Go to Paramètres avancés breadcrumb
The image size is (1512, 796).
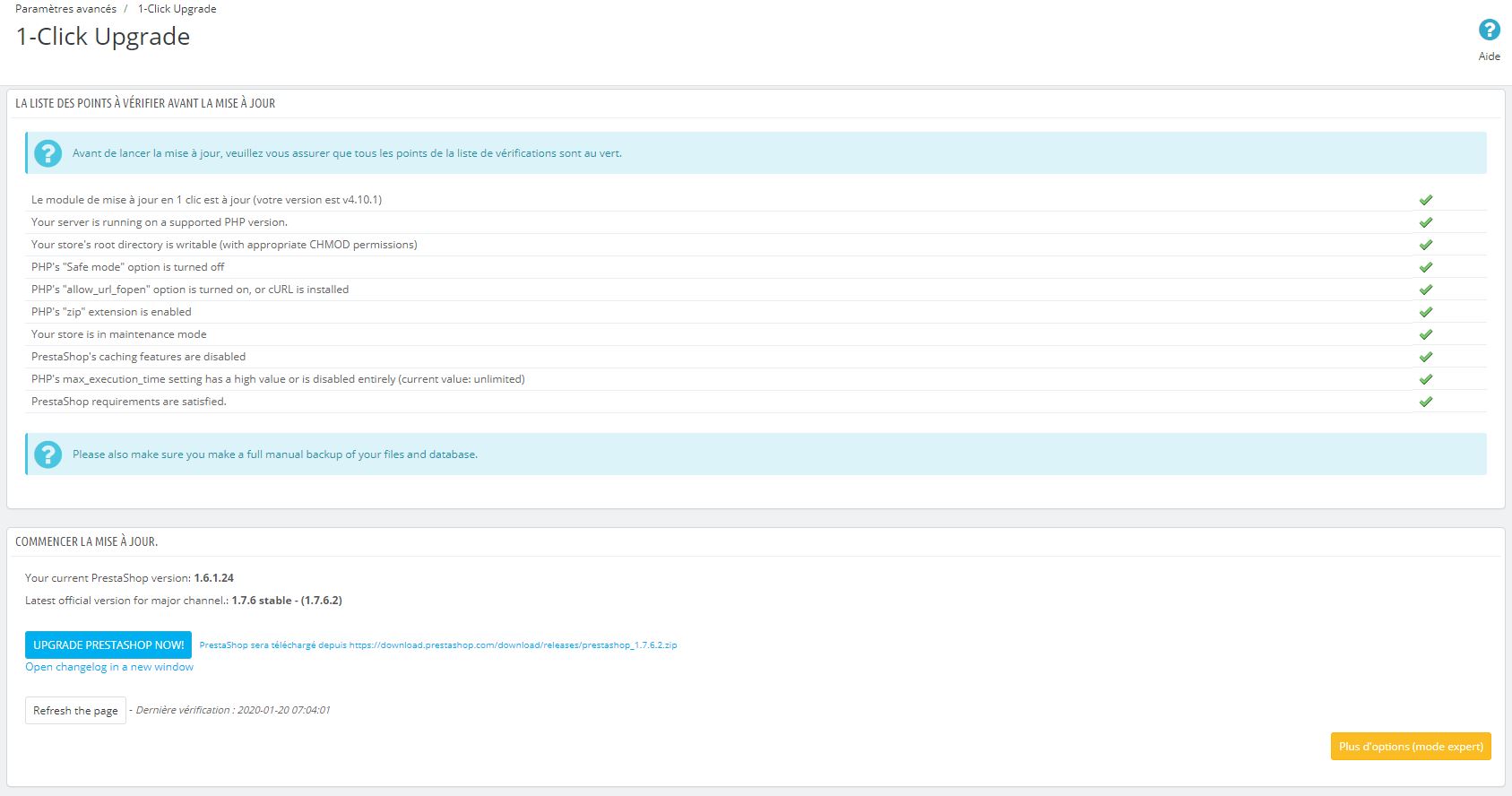tap(65, 9)
